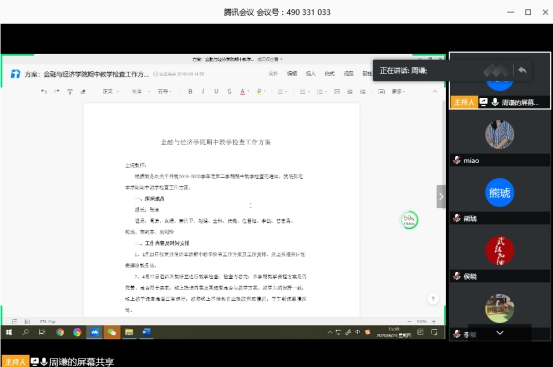Click the taskbar search magnifier icon
The image size is (553, 367).
25,332
